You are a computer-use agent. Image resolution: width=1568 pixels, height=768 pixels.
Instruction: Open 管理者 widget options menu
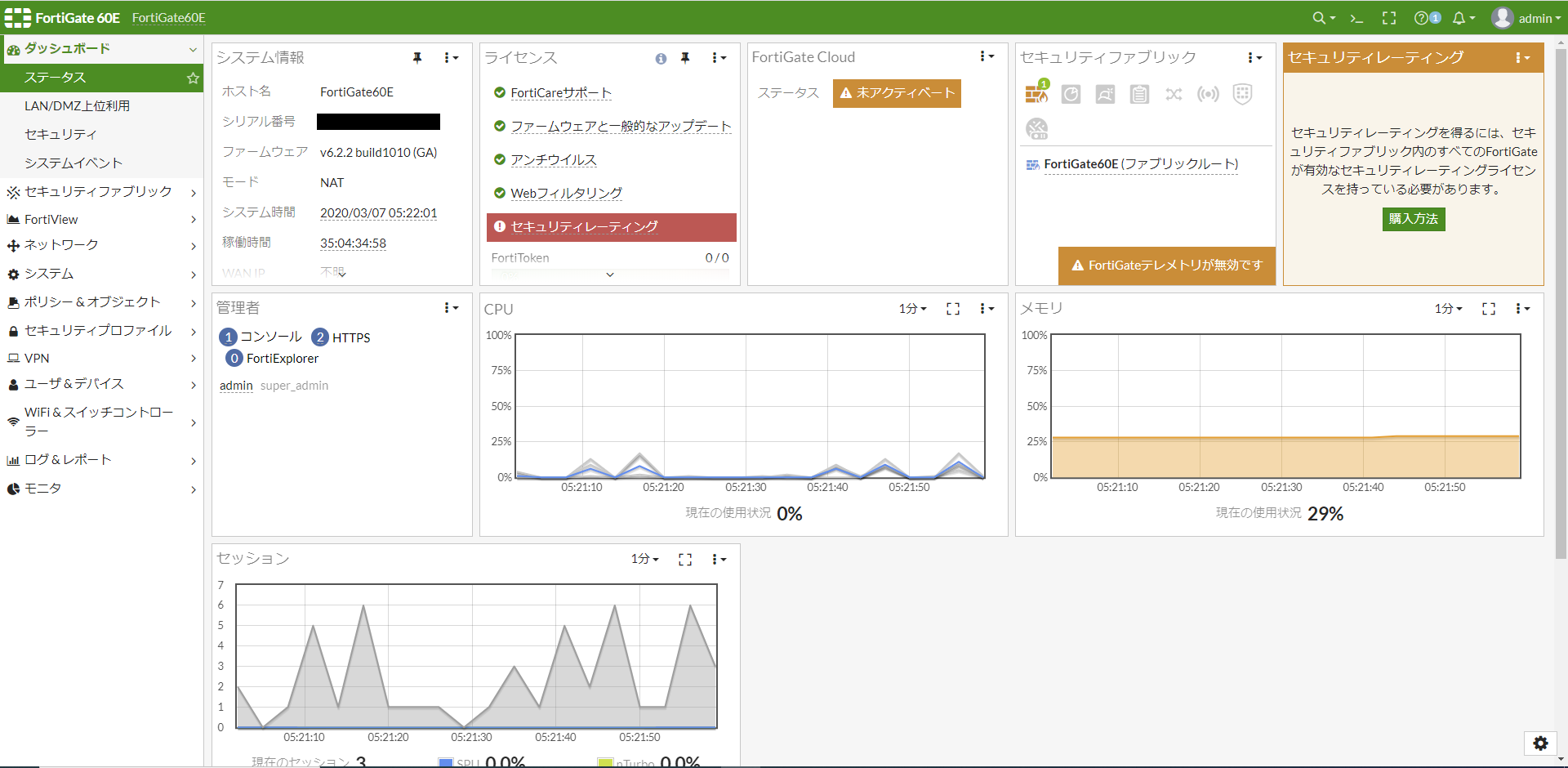pyautogui.click(x=451, y=308)
